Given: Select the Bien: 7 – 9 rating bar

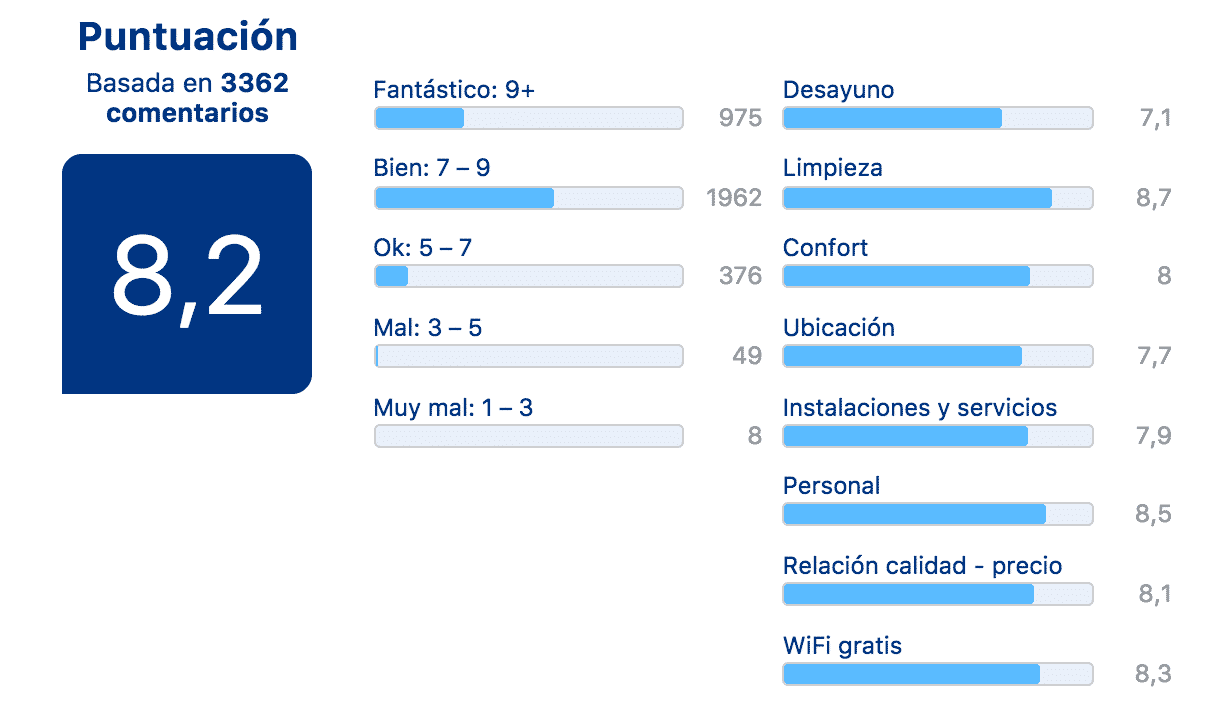Looking at the screenshot, I should click(x=529, y=198).
